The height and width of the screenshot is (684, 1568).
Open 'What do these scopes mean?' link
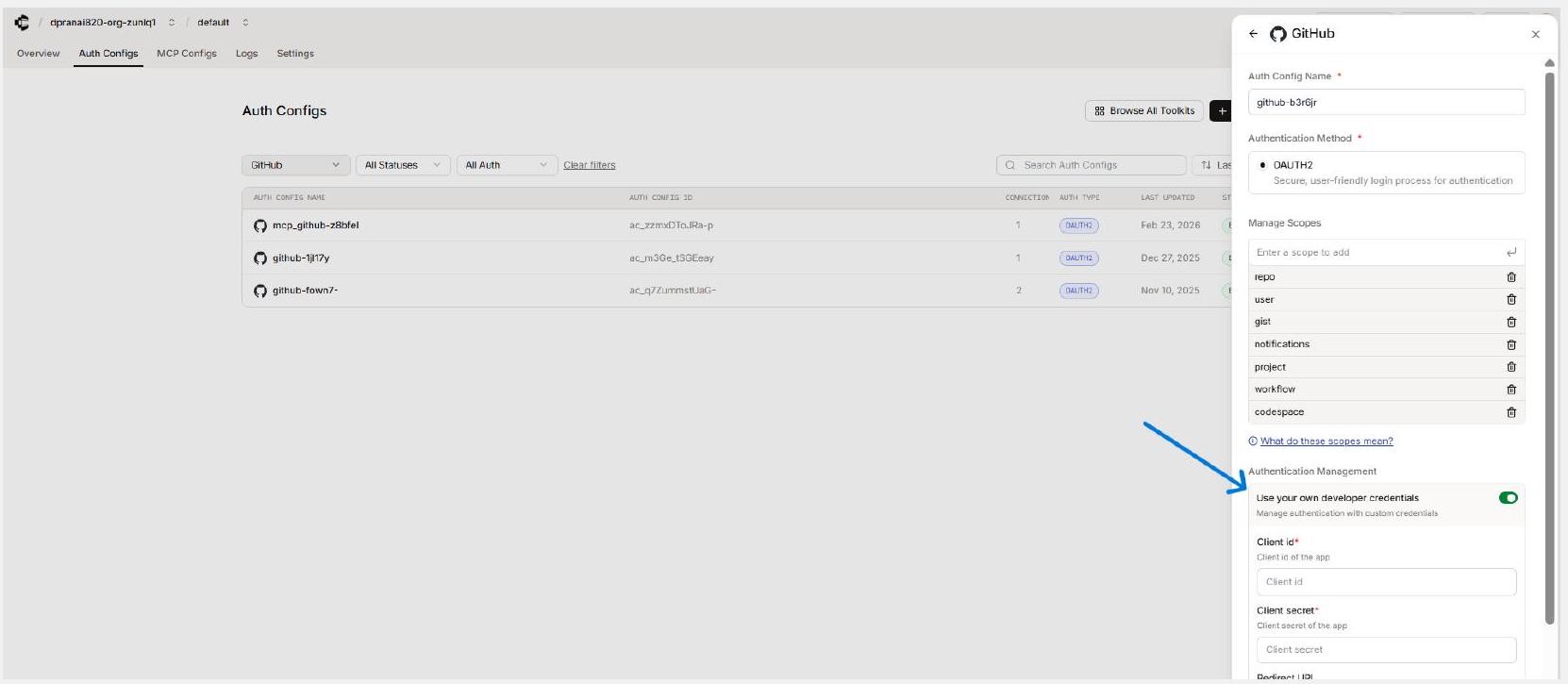point(1326,442)
